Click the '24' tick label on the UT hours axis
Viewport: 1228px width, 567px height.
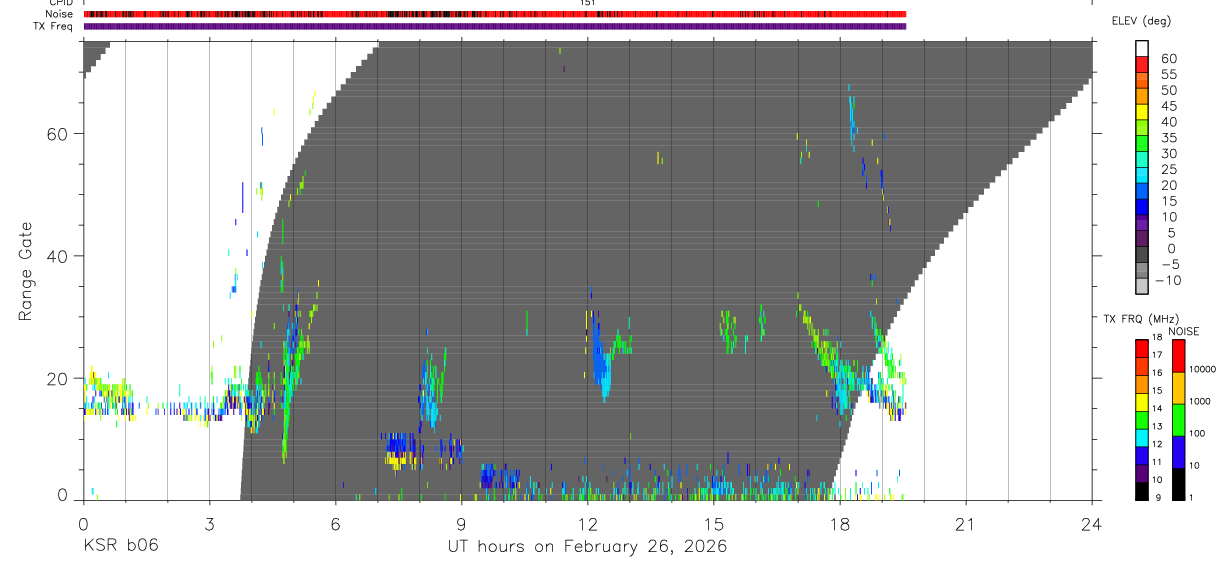coord(1091,523)
